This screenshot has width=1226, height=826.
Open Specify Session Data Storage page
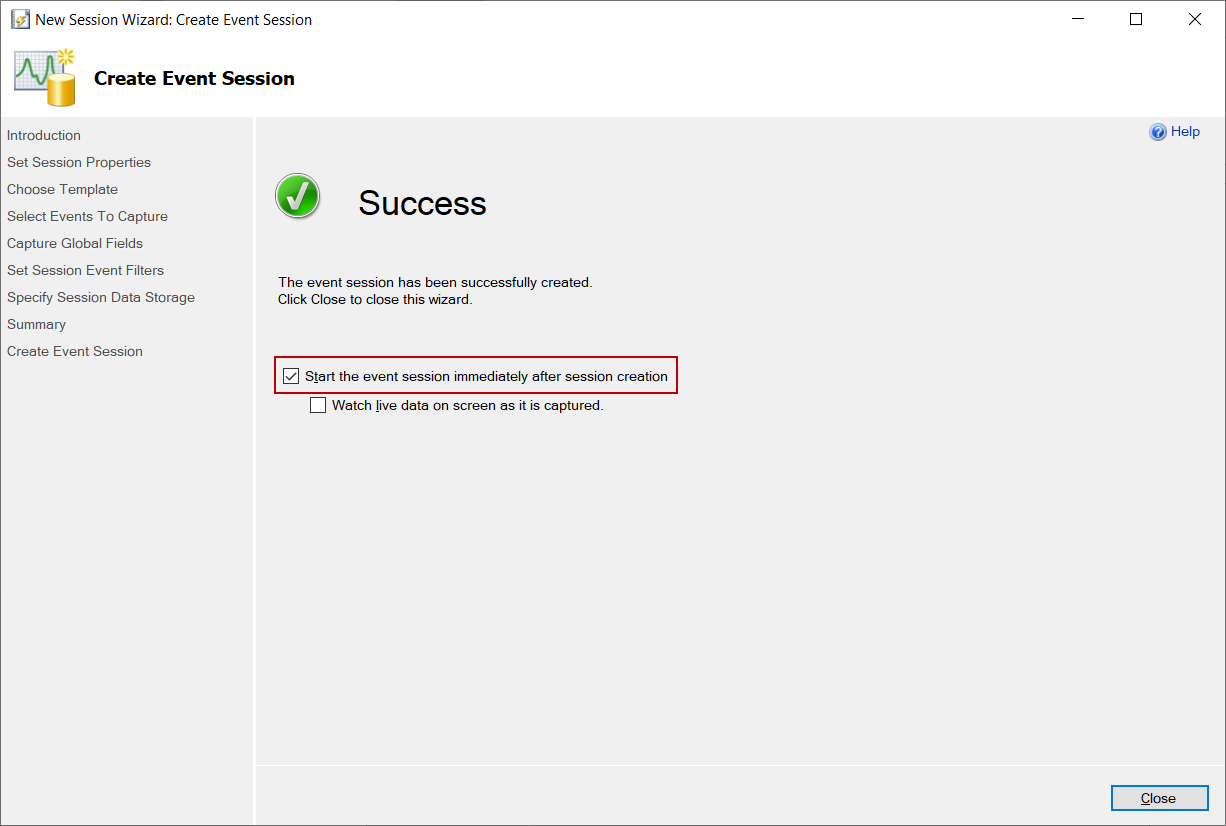tap(101, 297)
